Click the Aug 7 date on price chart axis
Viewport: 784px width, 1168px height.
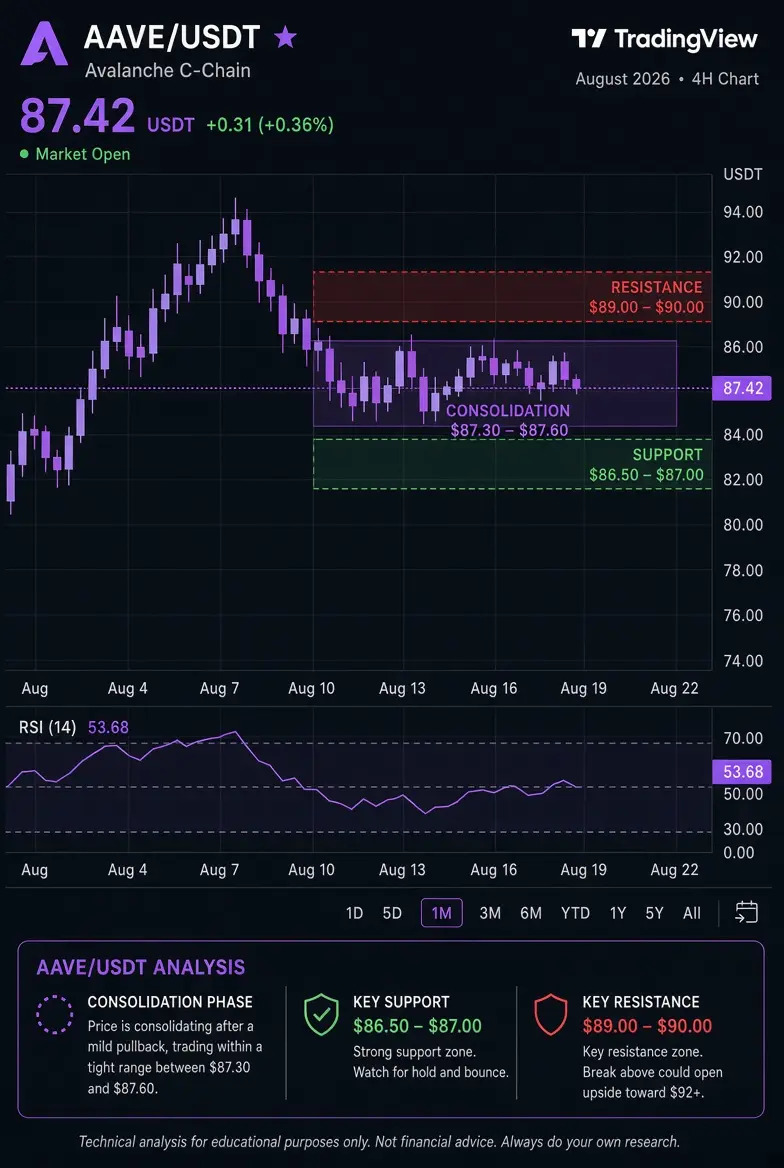[219, 688]
